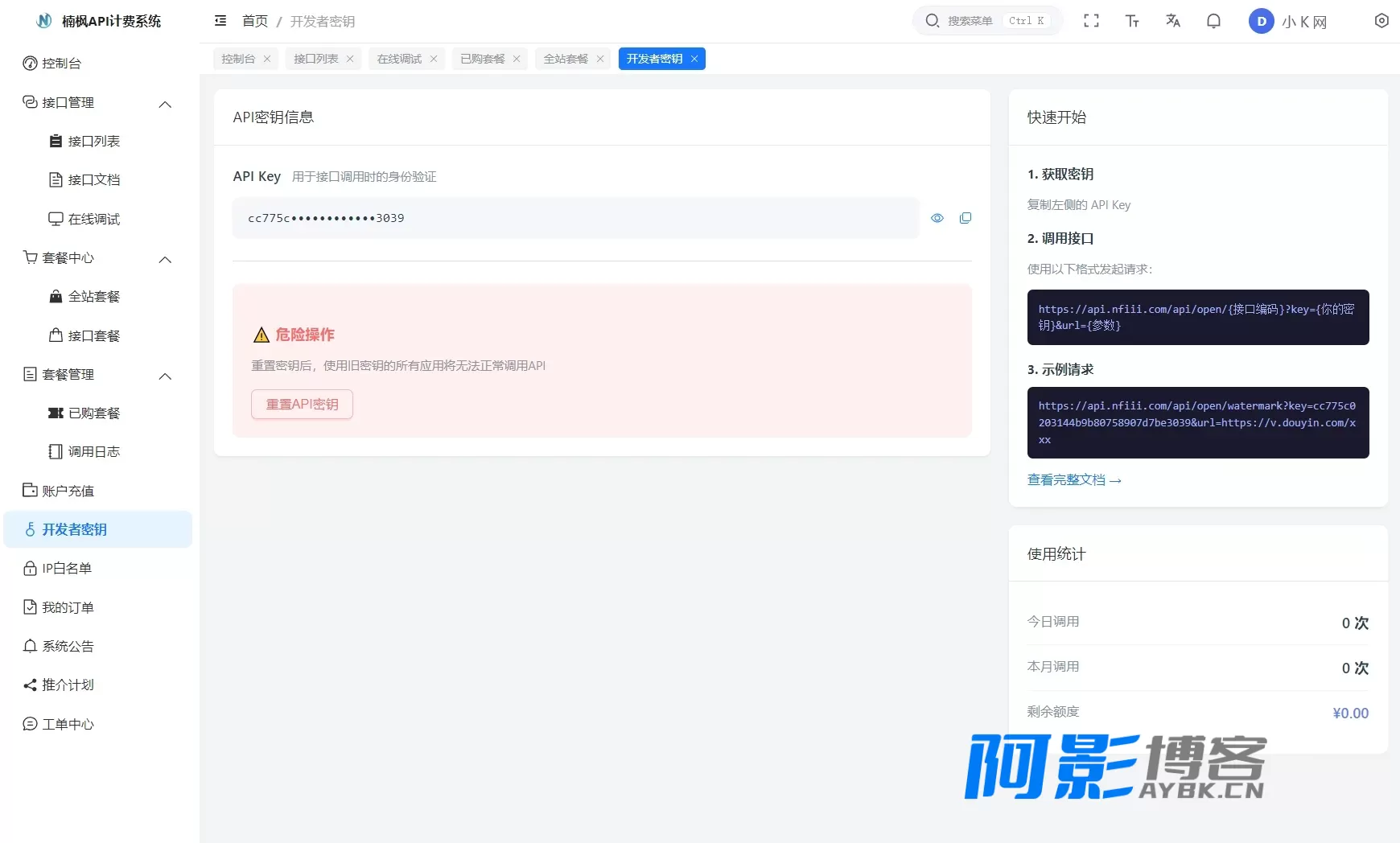Open language translation icon
1400x843 pixels.
1173,21
